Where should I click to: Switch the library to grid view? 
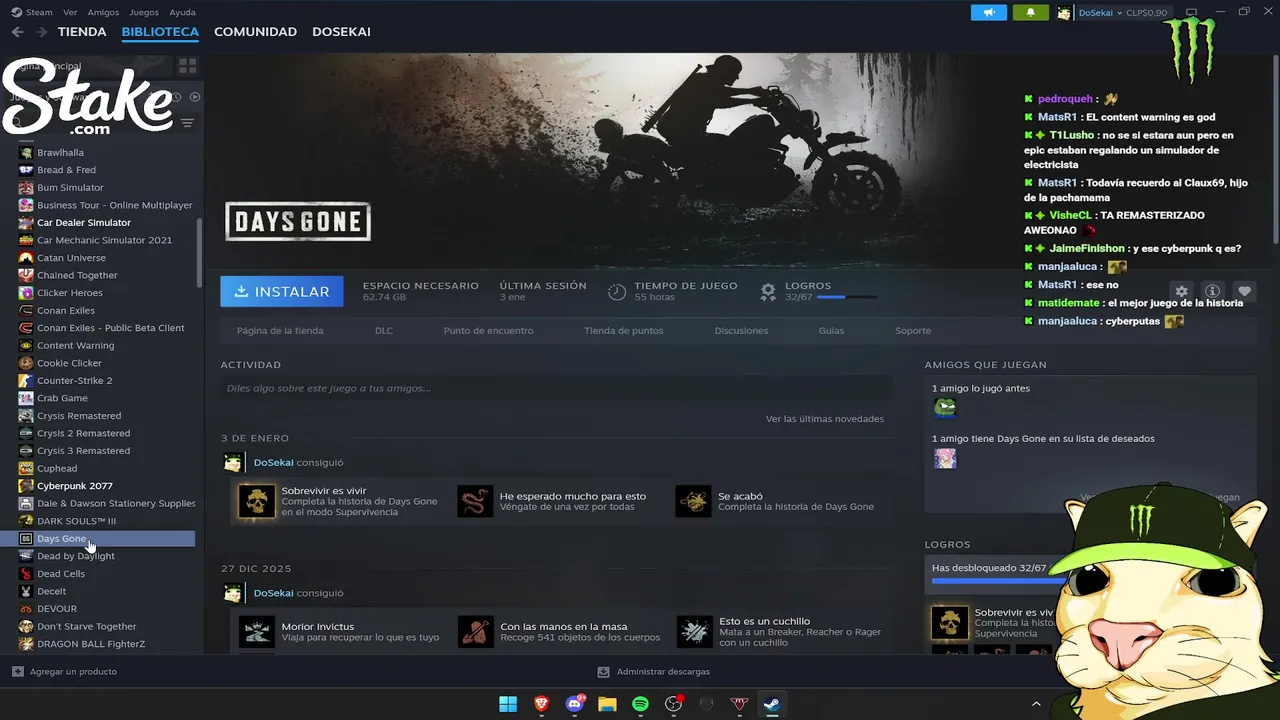[187, 66]
